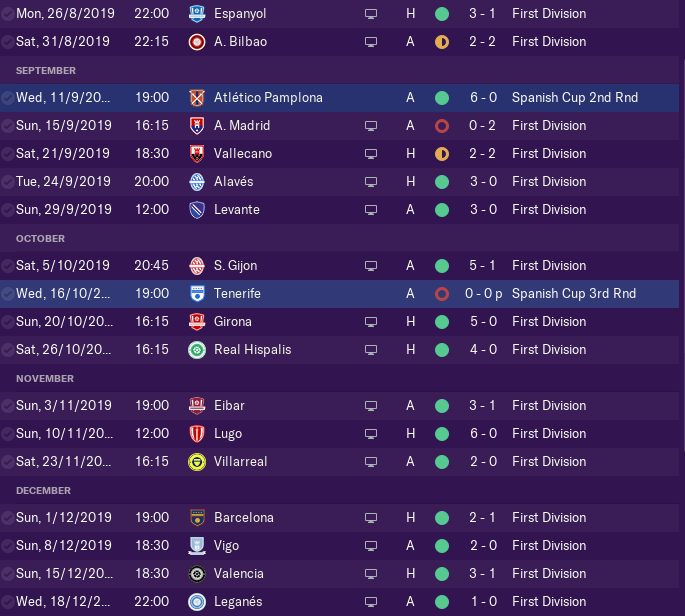Click the Barcelona club badge

click(197, 518)
